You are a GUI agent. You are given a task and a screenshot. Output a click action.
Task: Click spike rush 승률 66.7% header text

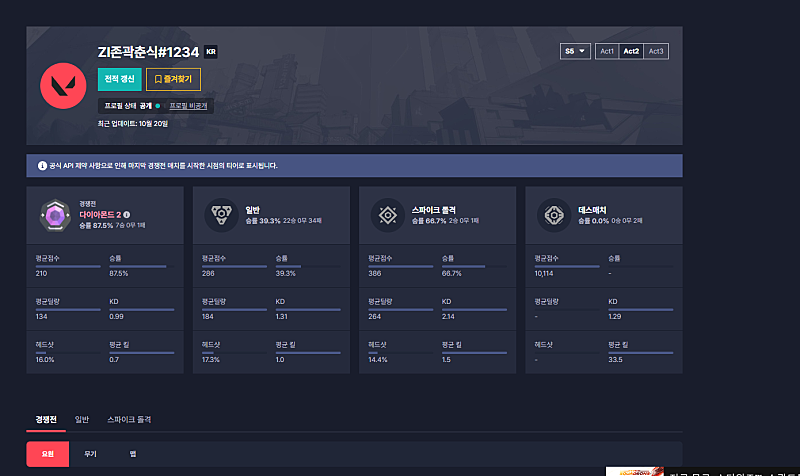point(429,221)
